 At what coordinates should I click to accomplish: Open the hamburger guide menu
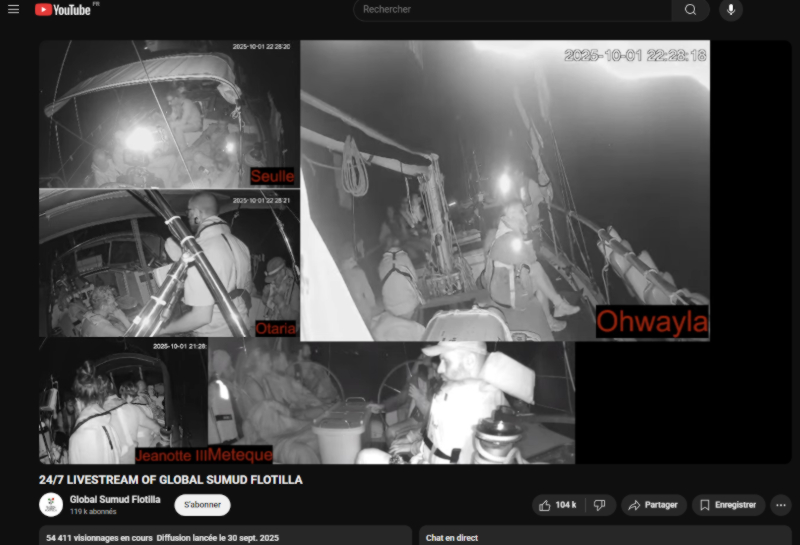coord(13,9)
